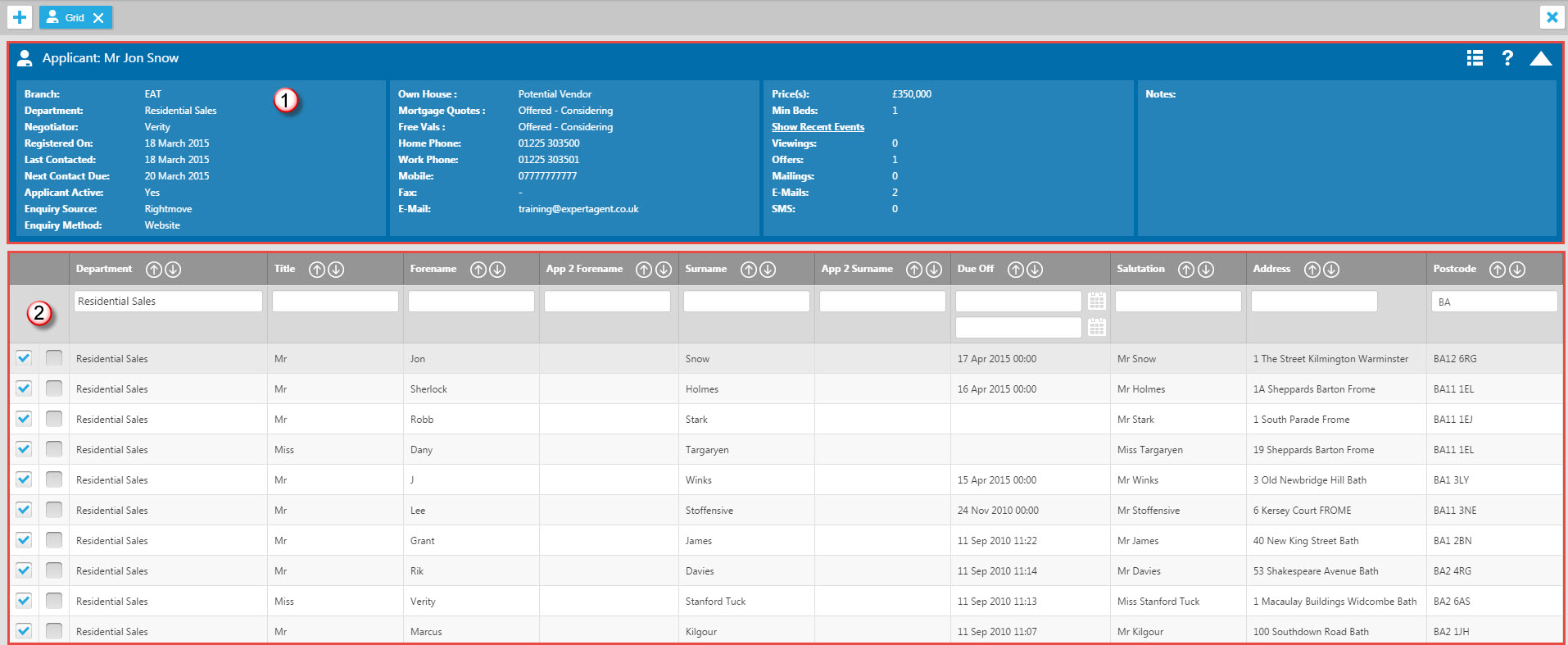Screen dimensions: 1568x645
Task: Select postcode cell 'BA2 6AS'
Action: coord(1452,602)
